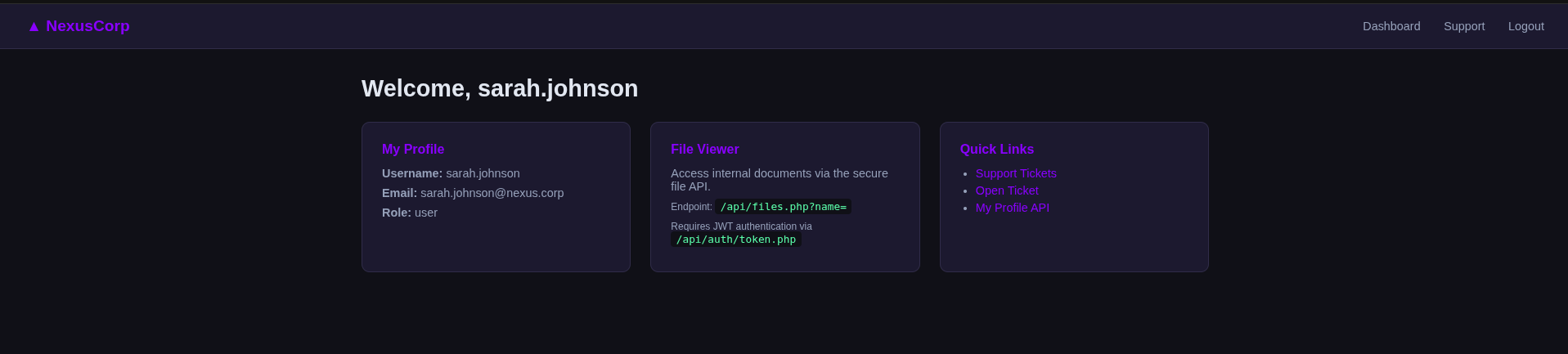Click the /api/files.php?name= endpoint code
The width and height of the screenshot is (1568, 354).
pos(784,207)
